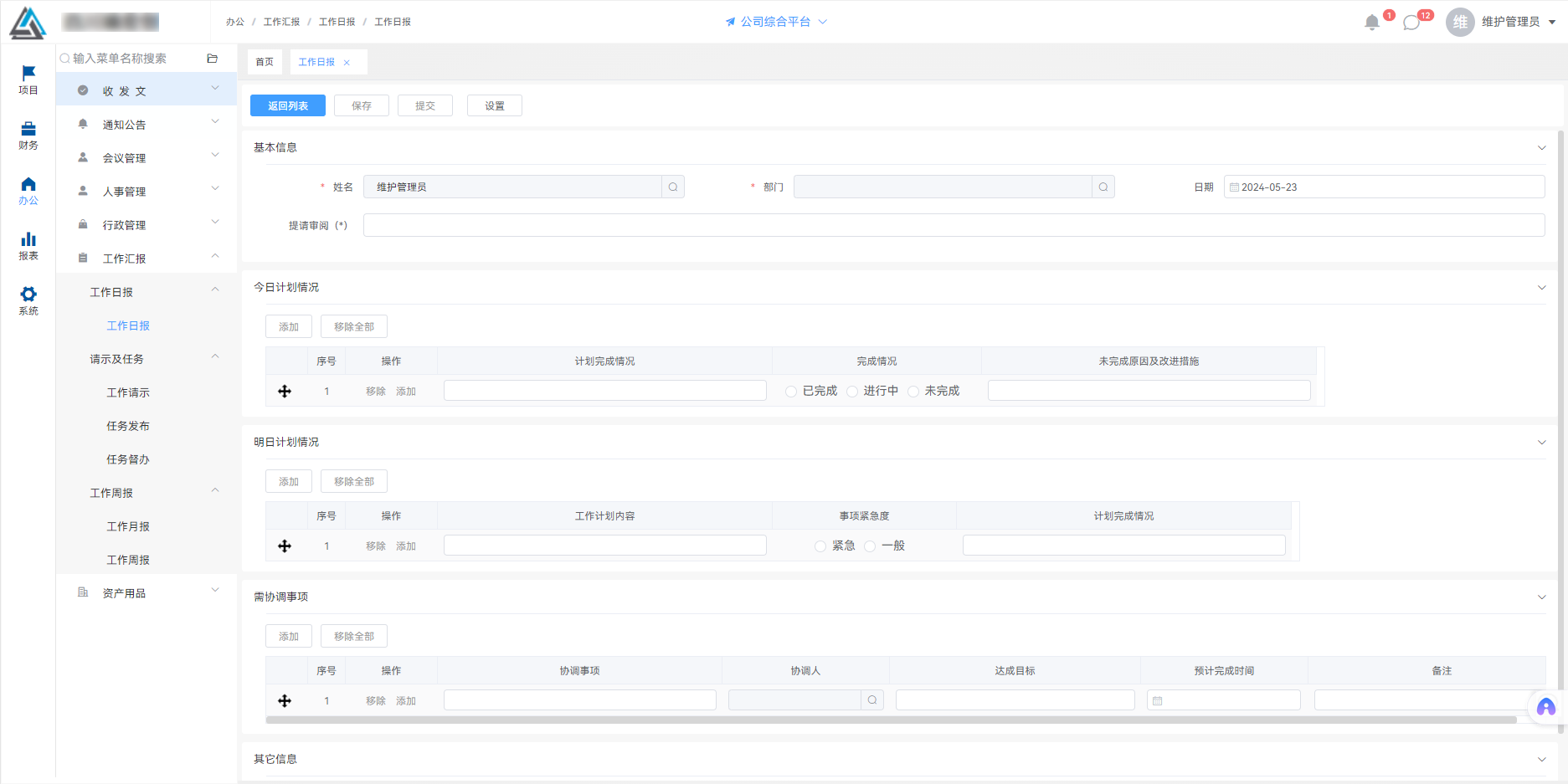Click the 提请审阅 input field
1568x784 pixels.
(x=954, y=225)
